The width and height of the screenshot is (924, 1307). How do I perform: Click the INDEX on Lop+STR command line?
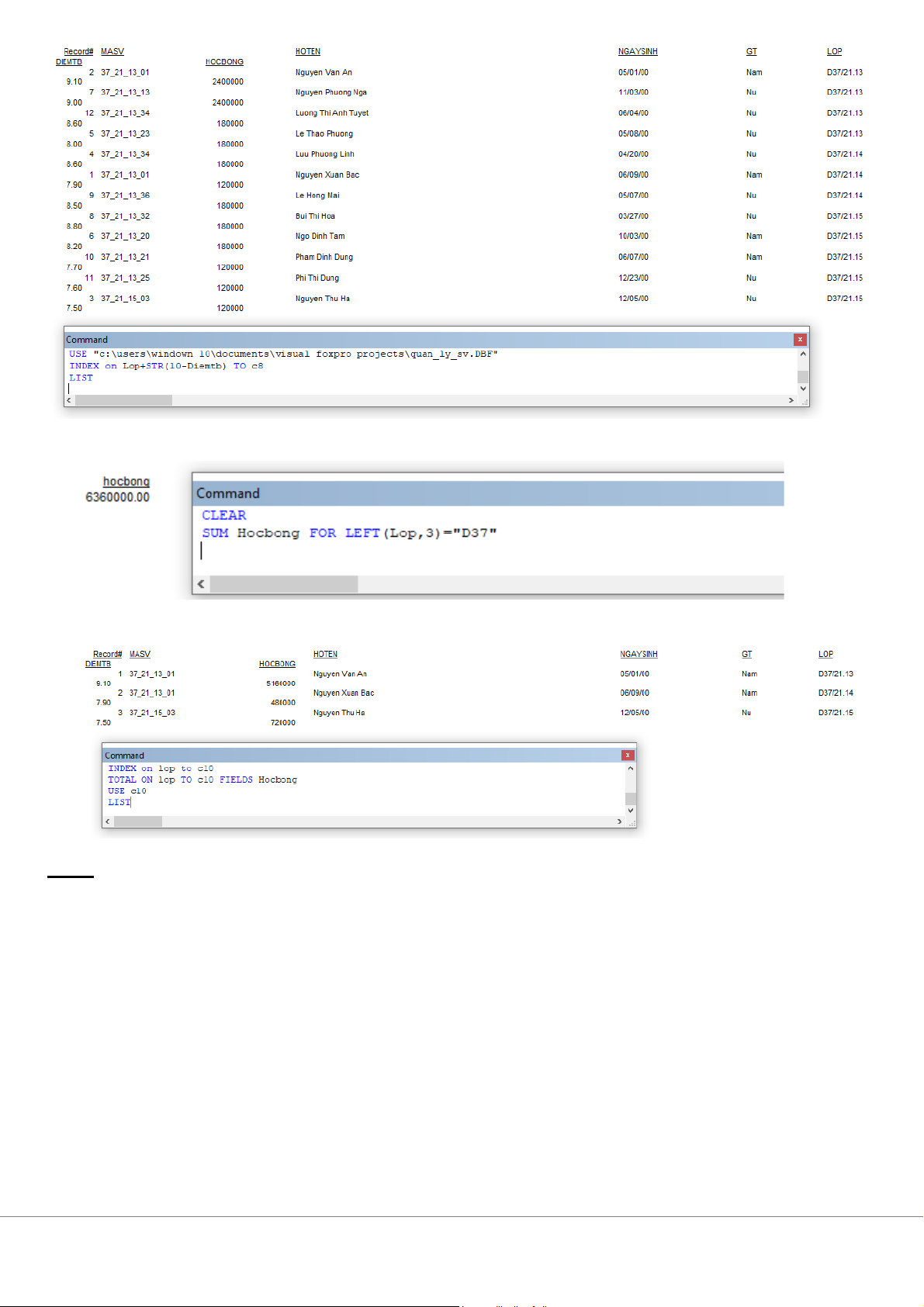(166, 366)
